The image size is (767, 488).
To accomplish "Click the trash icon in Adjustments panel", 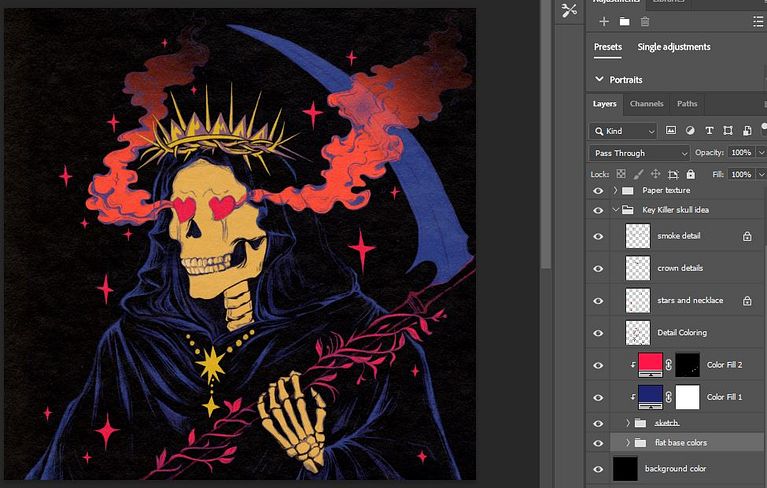I will 645,21.
